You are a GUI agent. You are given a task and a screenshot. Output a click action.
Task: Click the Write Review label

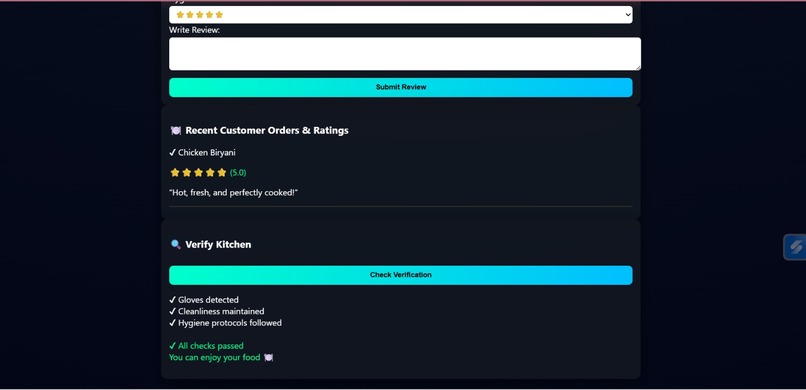coord(194,30)
